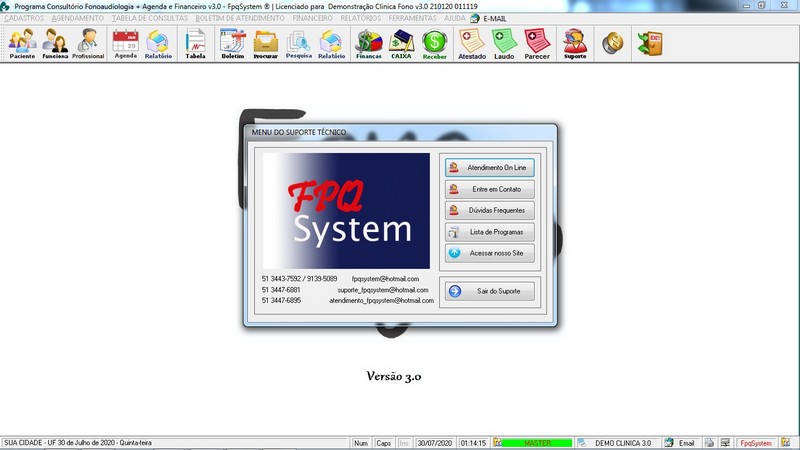This screenshot has height=450, width=800.
Task: Open the Tabela consultation table icon
Action: pos(195,44)
